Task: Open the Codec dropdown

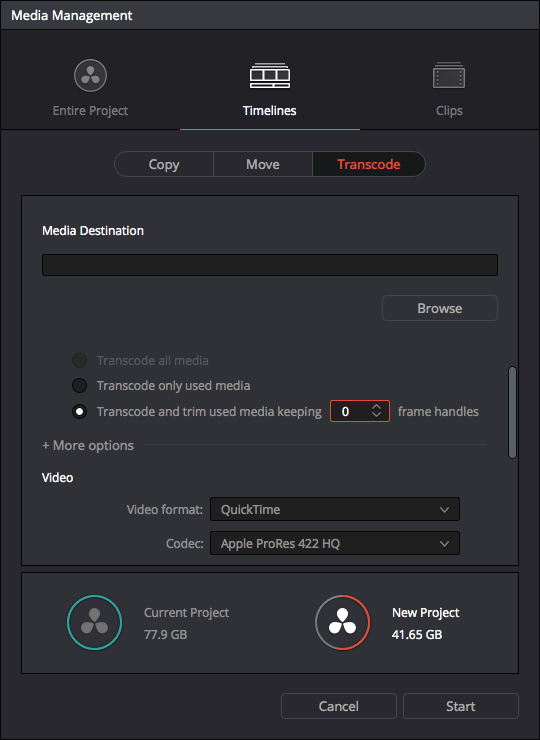Action: (335, 543)
